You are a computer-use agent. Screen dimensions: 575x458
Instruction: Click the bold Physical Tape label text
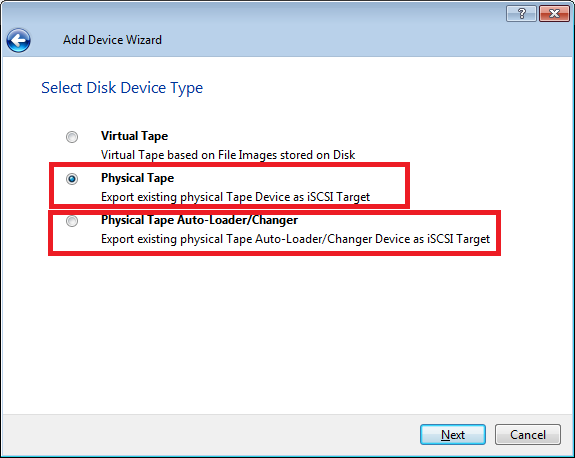click(138, 178)
